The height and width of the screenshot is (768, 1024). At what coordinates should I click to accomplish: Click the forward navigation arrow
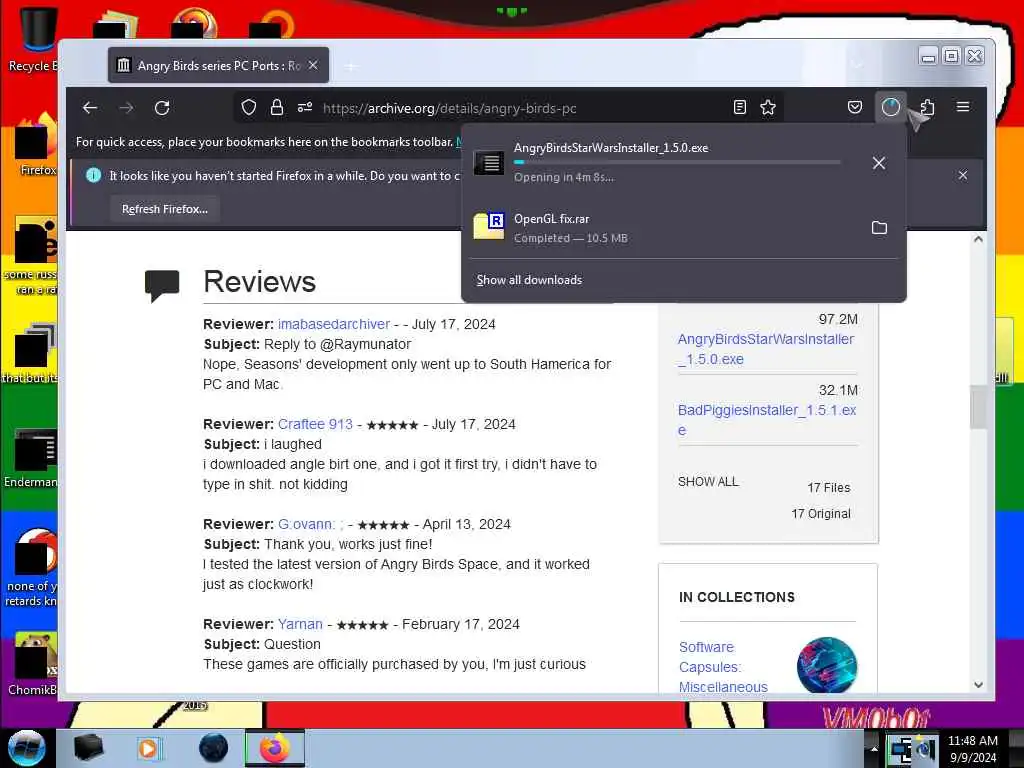(126, 108)
